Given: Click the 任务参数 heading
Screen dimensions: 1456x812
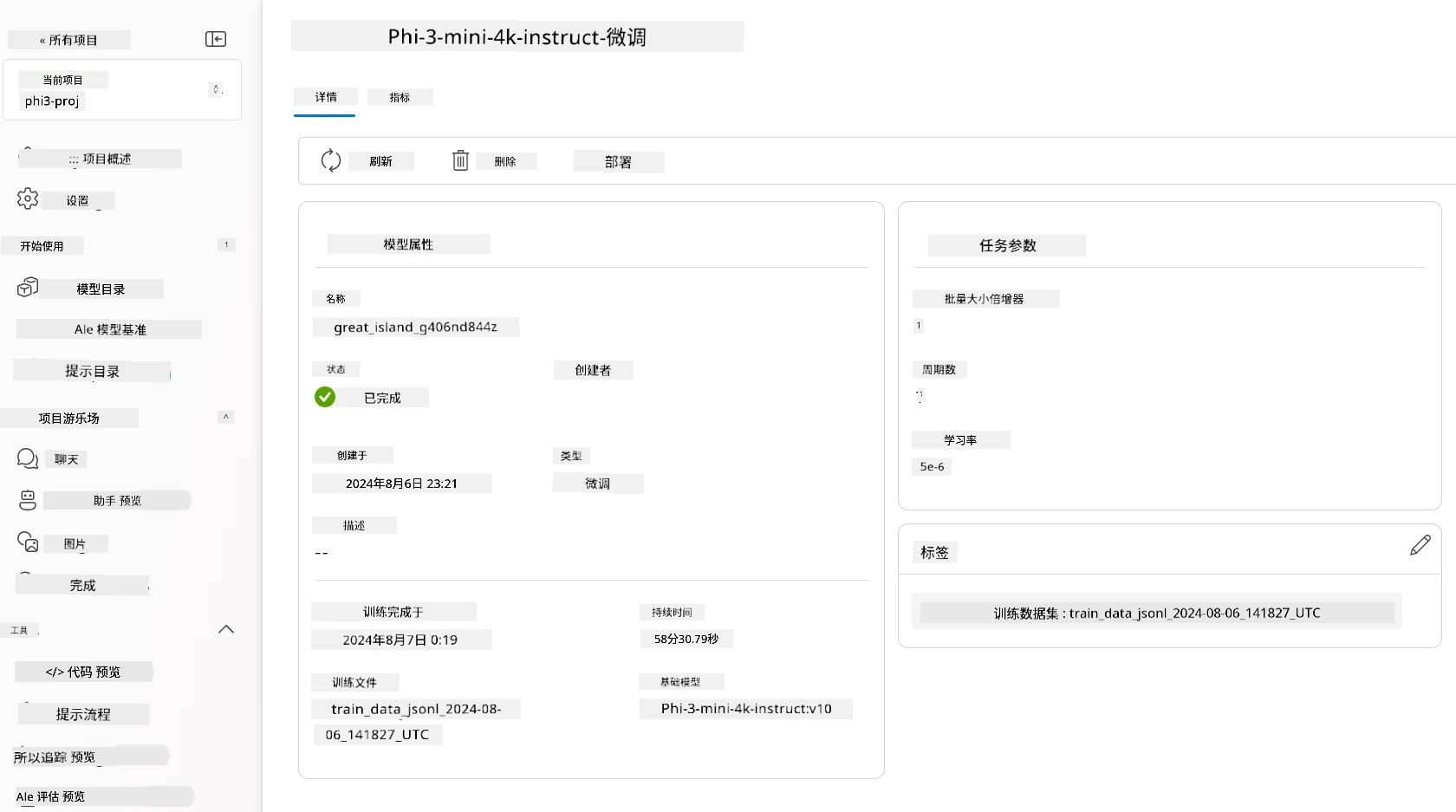Looking at the screenshot, I should click(1007, 245).
